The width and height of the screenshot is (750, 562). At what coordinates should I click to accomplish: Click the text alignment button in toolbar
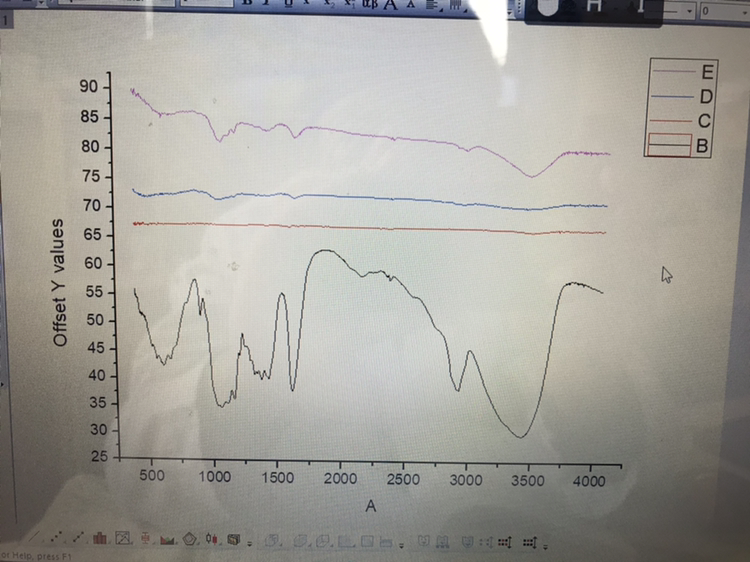pos(433,5)
